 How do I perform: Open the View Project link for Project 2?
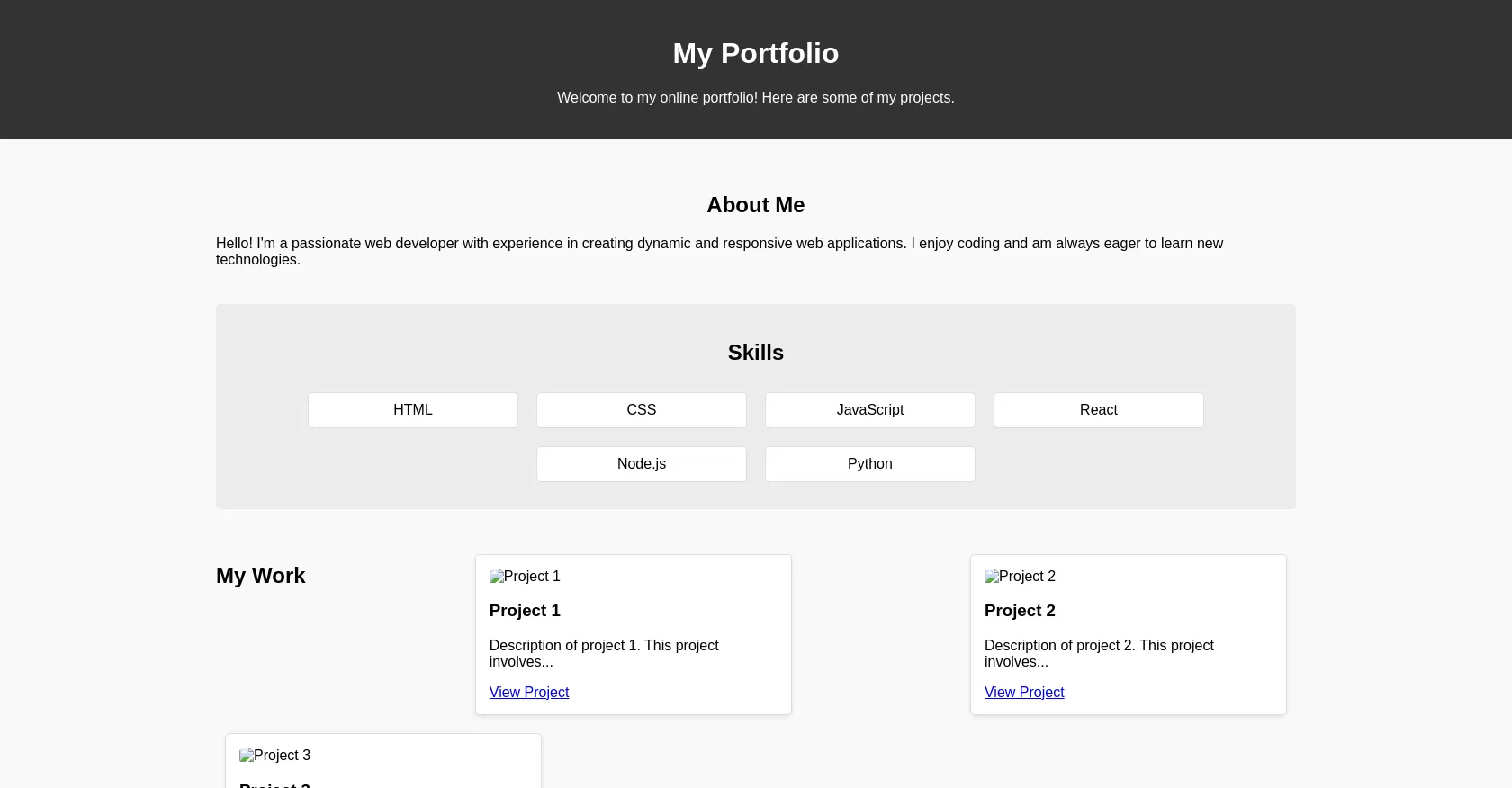tap(1024, 692)
